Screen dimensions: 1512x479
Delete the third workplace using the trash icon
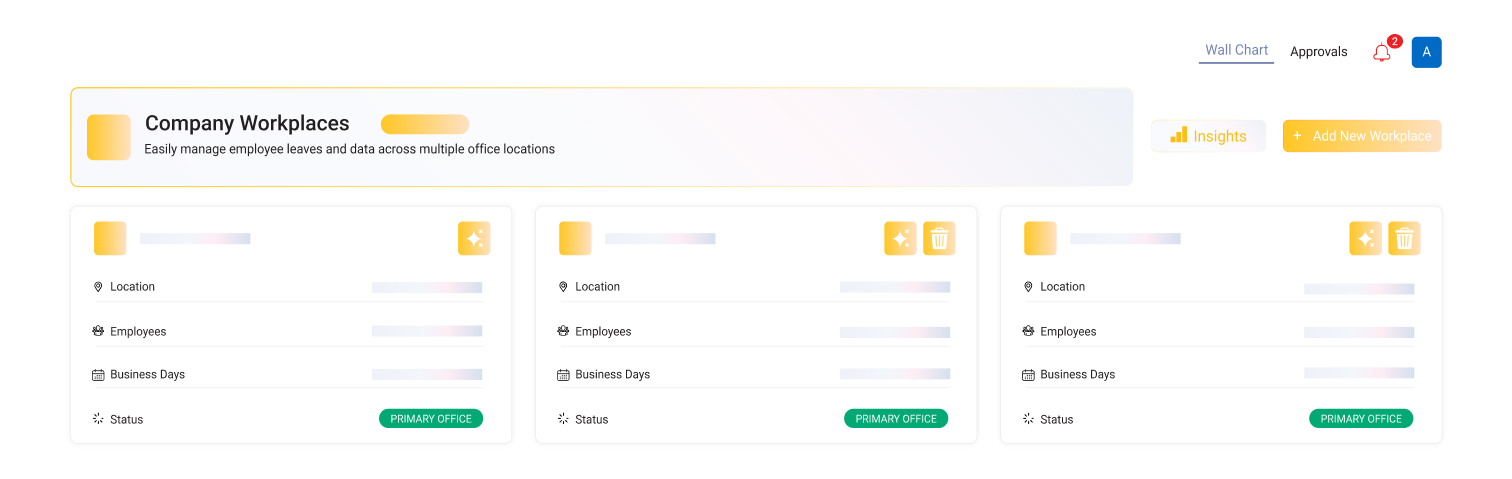pyautogui.click(x=1404, y=238)
